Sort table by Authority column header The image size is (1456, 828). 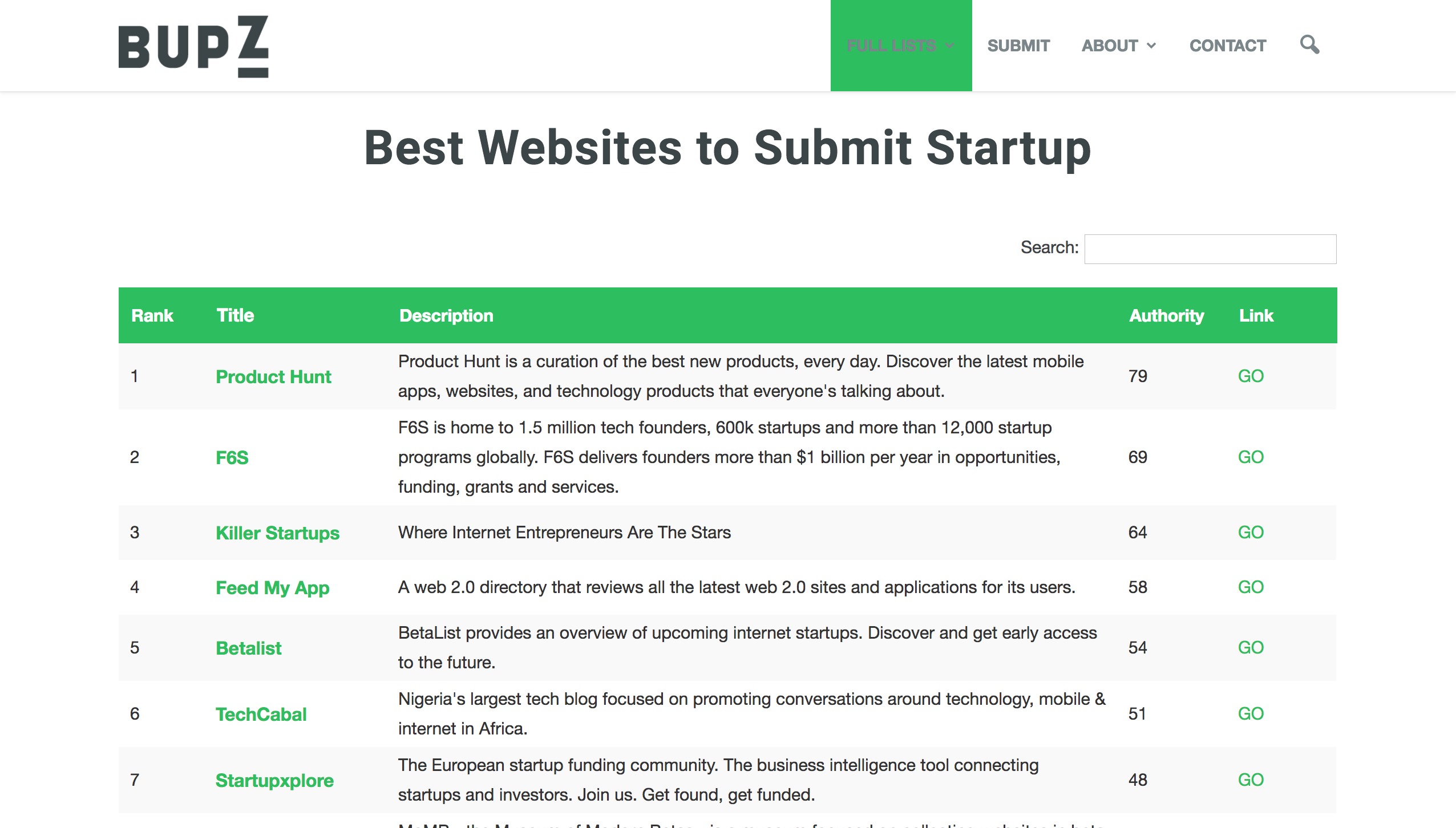coord(1166,315)
